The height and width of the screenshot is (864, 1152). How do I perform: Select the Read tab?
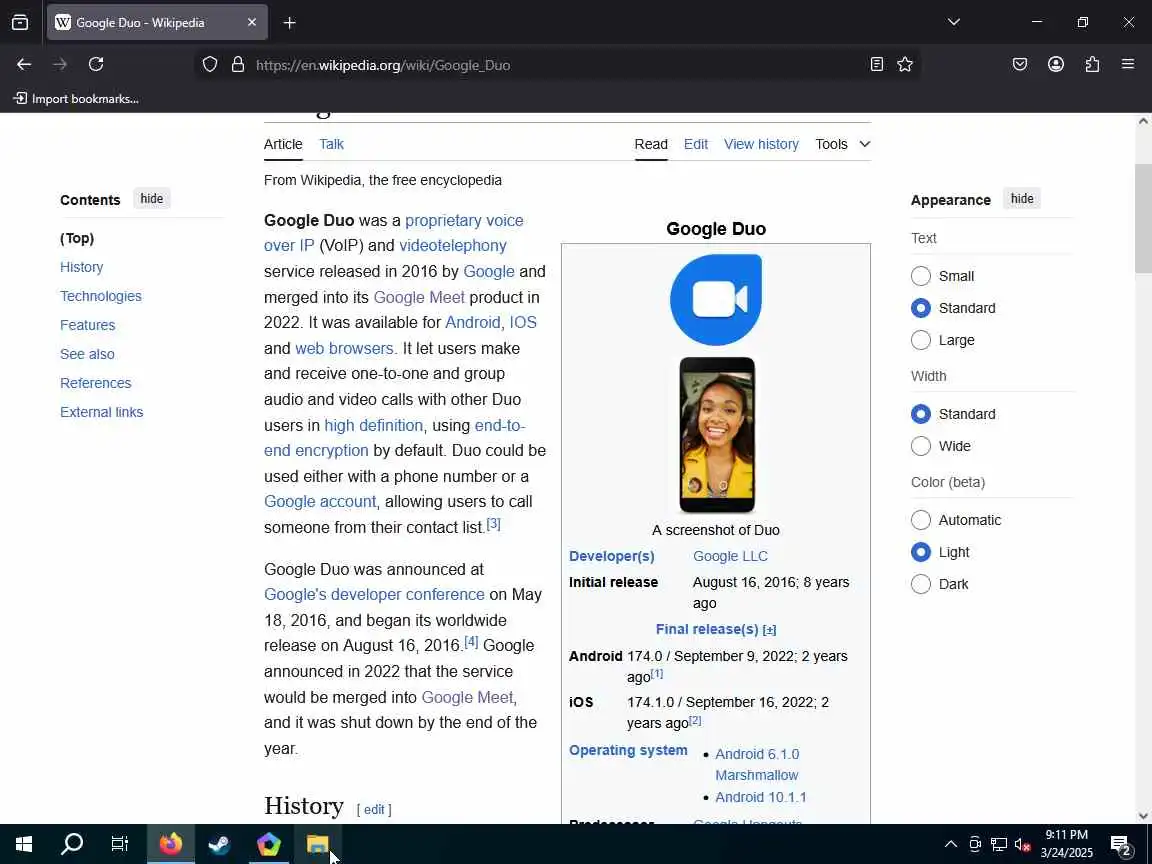(x=651, y=144)
